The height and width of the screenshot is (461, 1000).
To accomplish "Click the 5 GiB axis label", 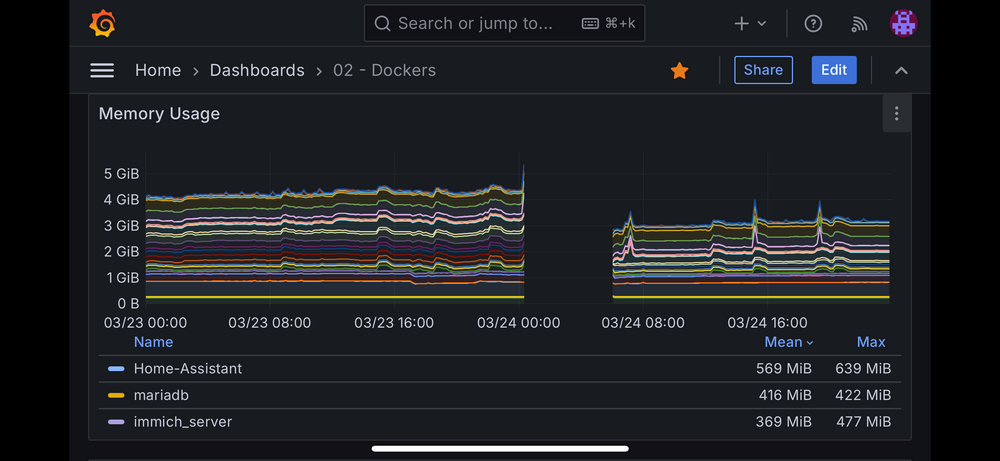I will tap(121, 173).
